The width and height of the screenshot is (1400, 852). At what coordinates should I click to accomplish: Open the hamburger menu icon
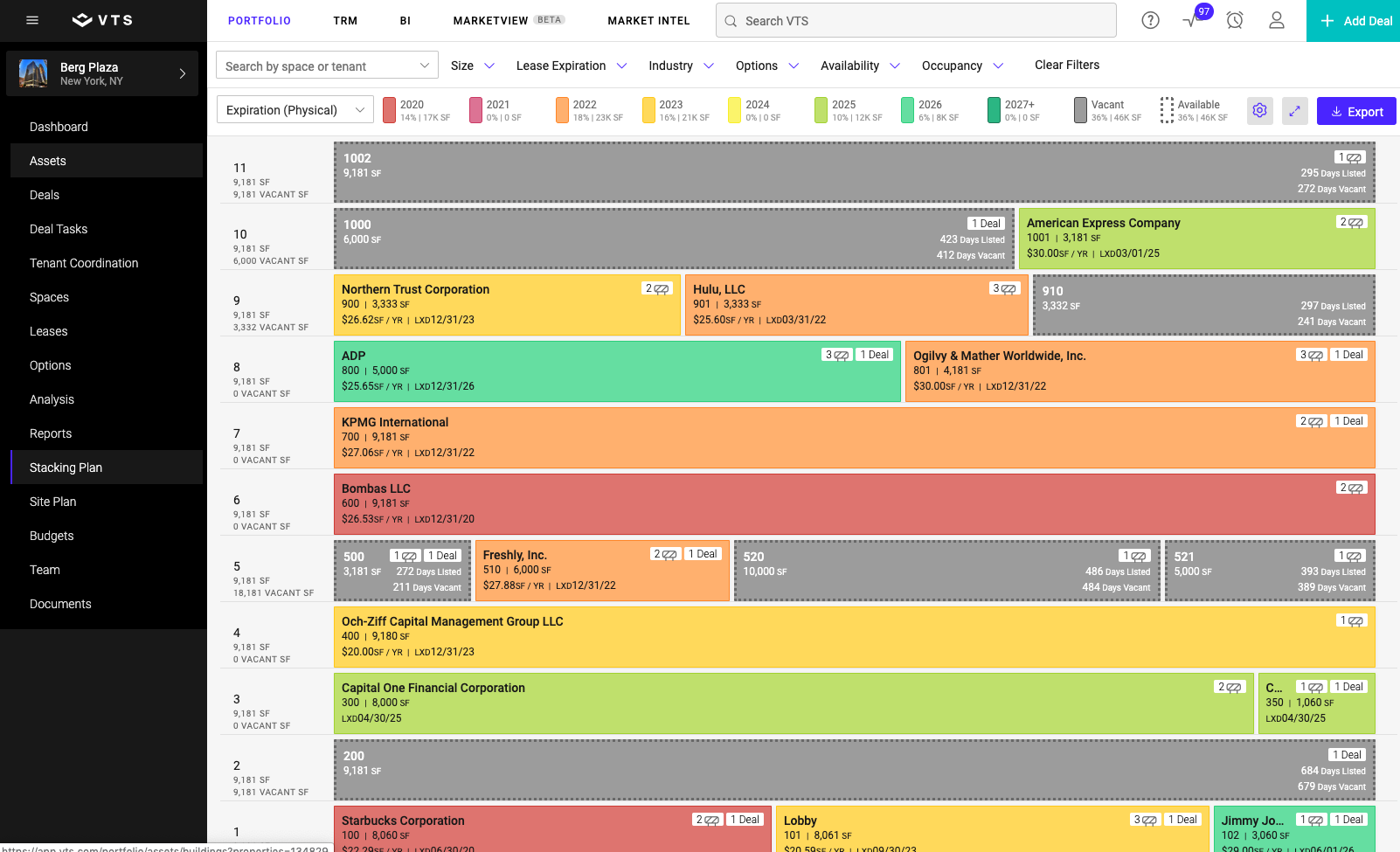pos(32,20)
